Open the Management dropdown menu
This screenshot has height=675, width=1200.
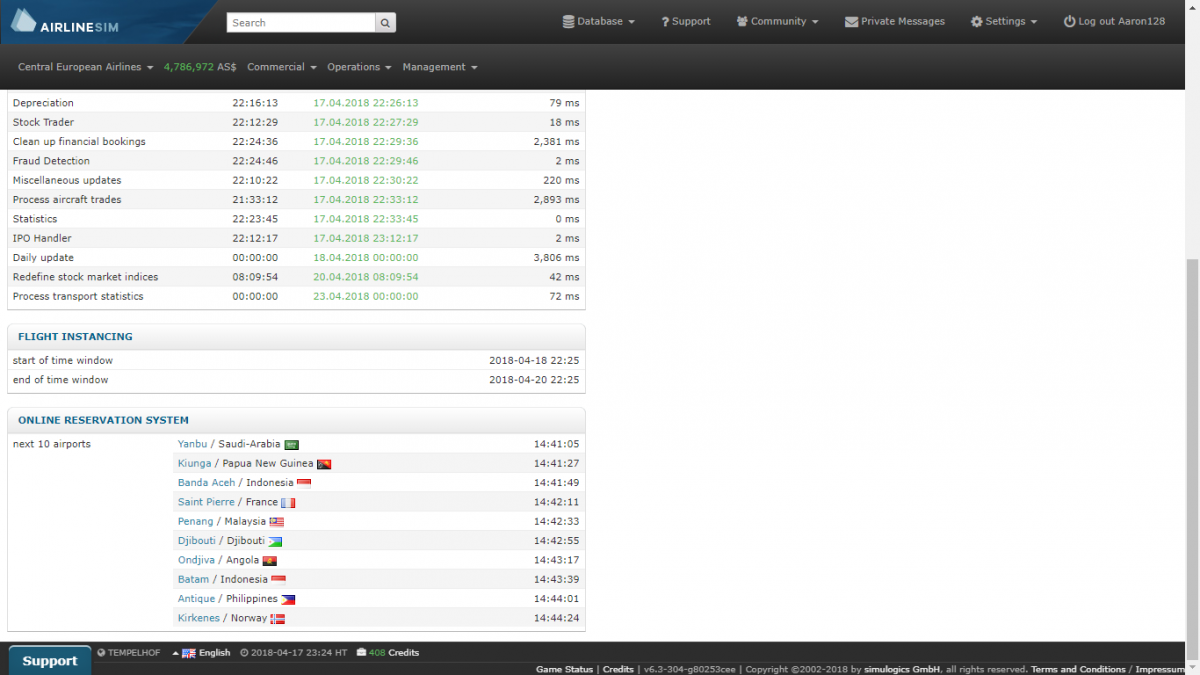[x=440, y=67]
